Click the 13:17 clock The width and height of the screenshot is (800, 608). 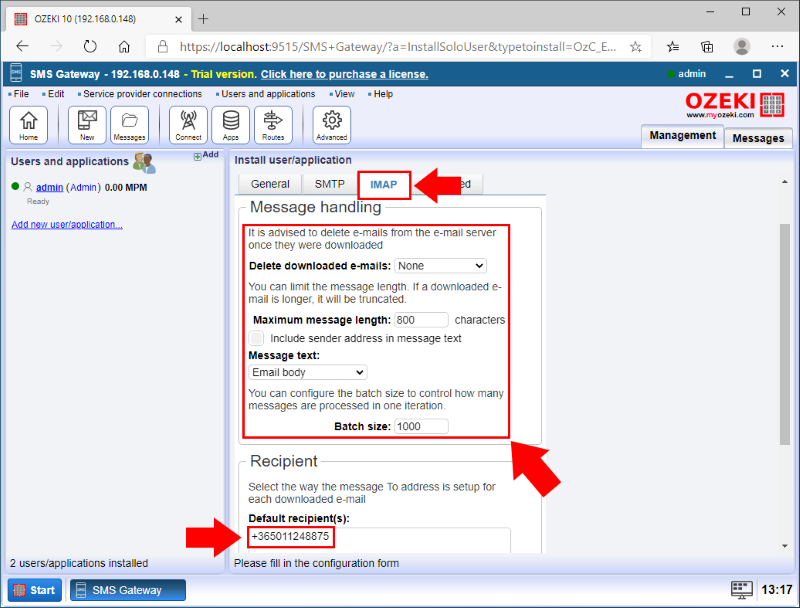[x=777, y=590]
